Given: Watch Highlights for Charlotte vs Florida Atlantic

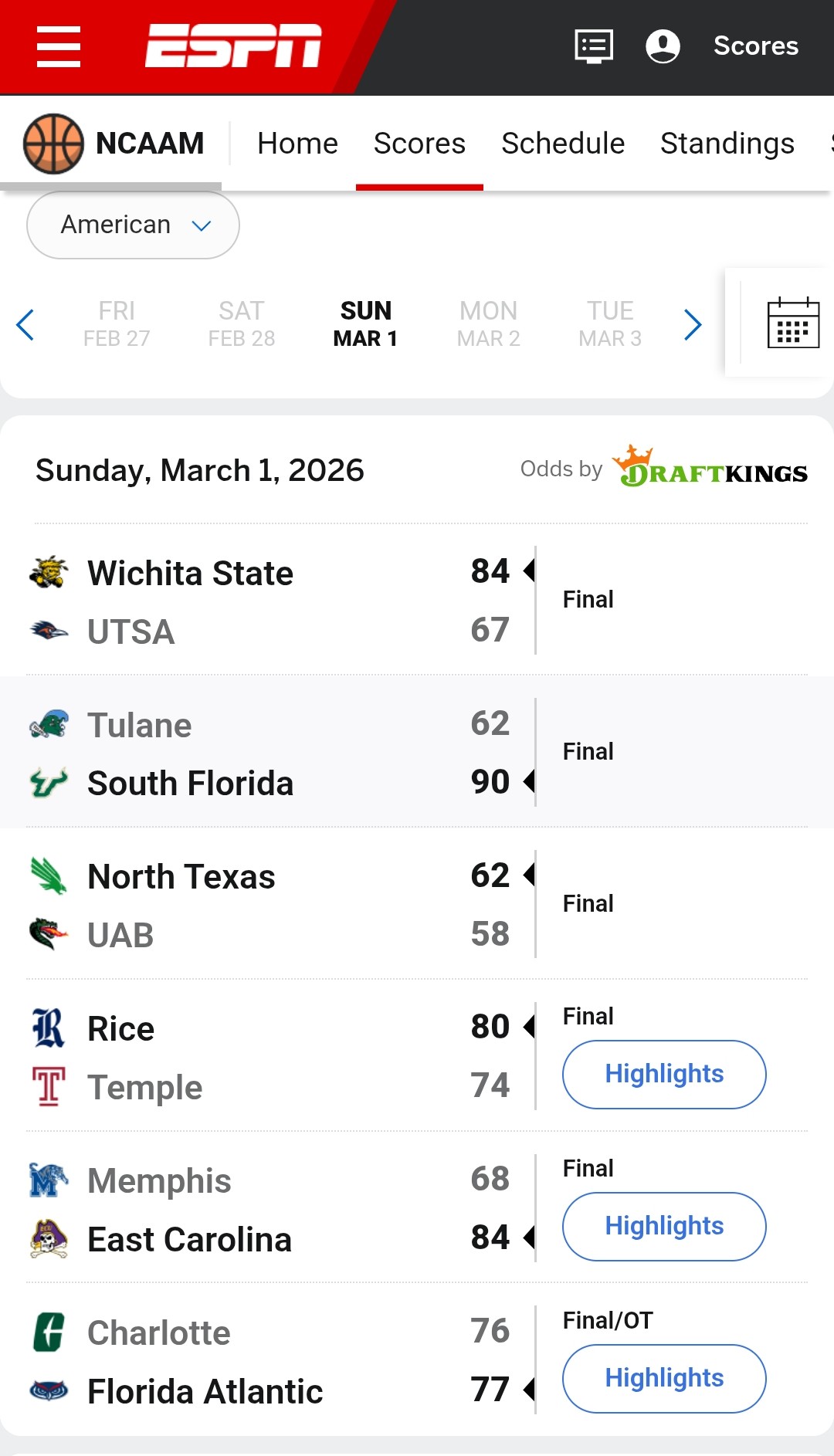Looking at the screenshot, I should pyautogui.click(x=664, y=1378).
